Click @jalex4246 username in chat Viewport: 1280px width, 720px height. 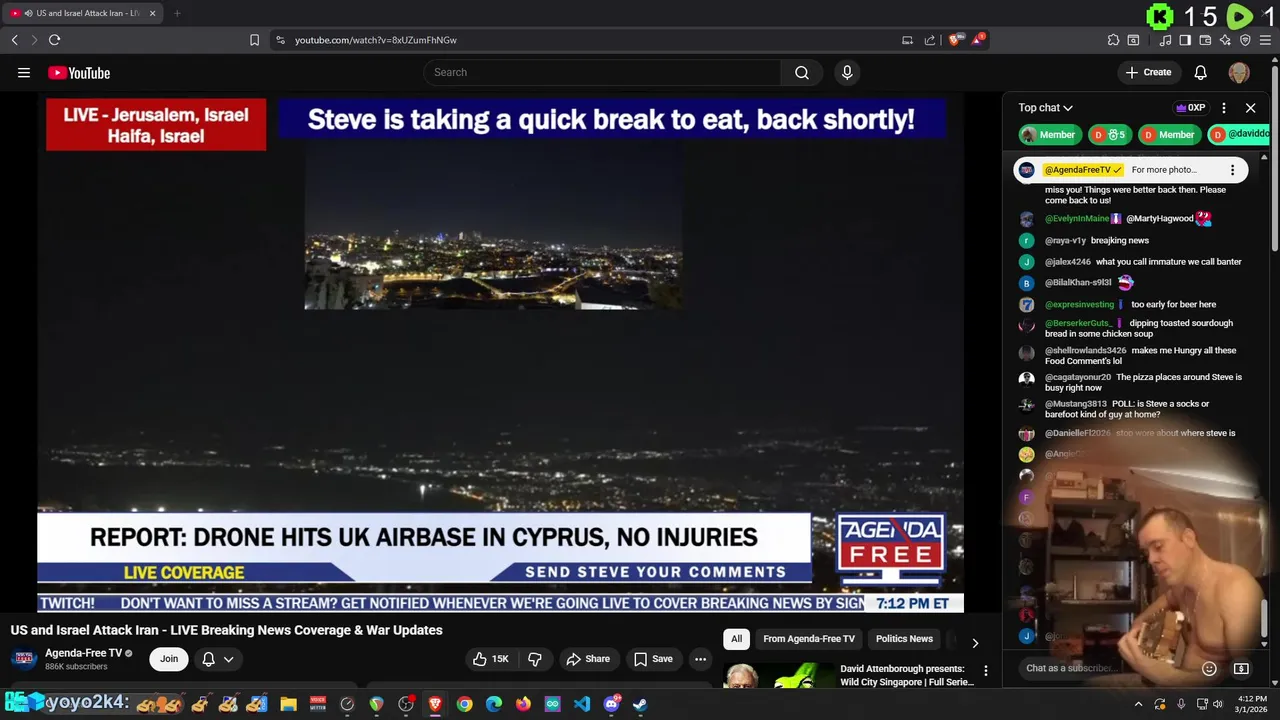1068,262
